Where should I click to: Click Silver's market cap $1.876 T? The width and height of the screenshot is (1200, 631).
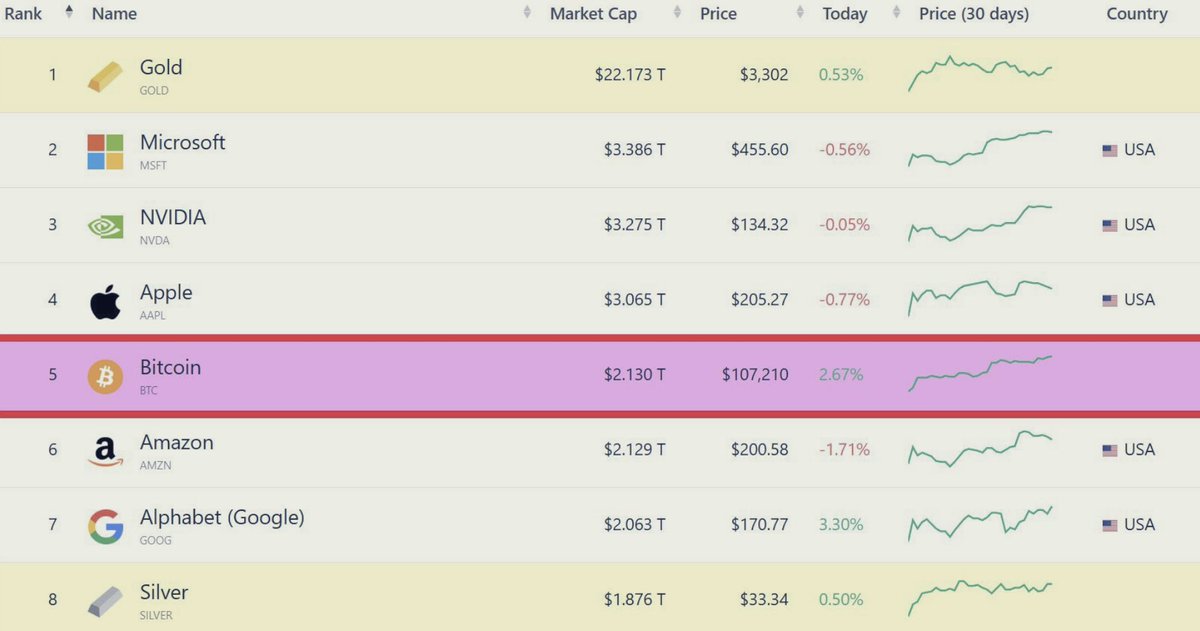point(634,600)
